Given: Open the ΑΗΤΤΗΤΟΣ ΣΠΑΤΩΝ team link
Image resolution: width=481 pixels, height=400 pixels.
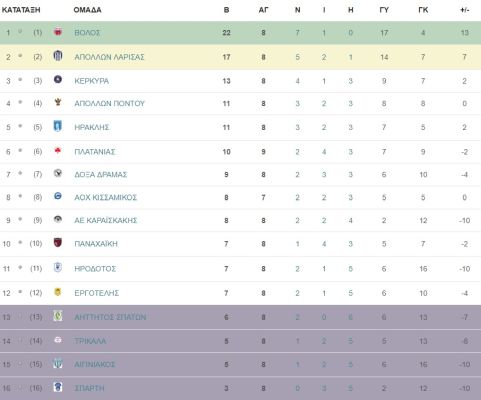Looking at the screenshot, I should (x=110, y=317).
